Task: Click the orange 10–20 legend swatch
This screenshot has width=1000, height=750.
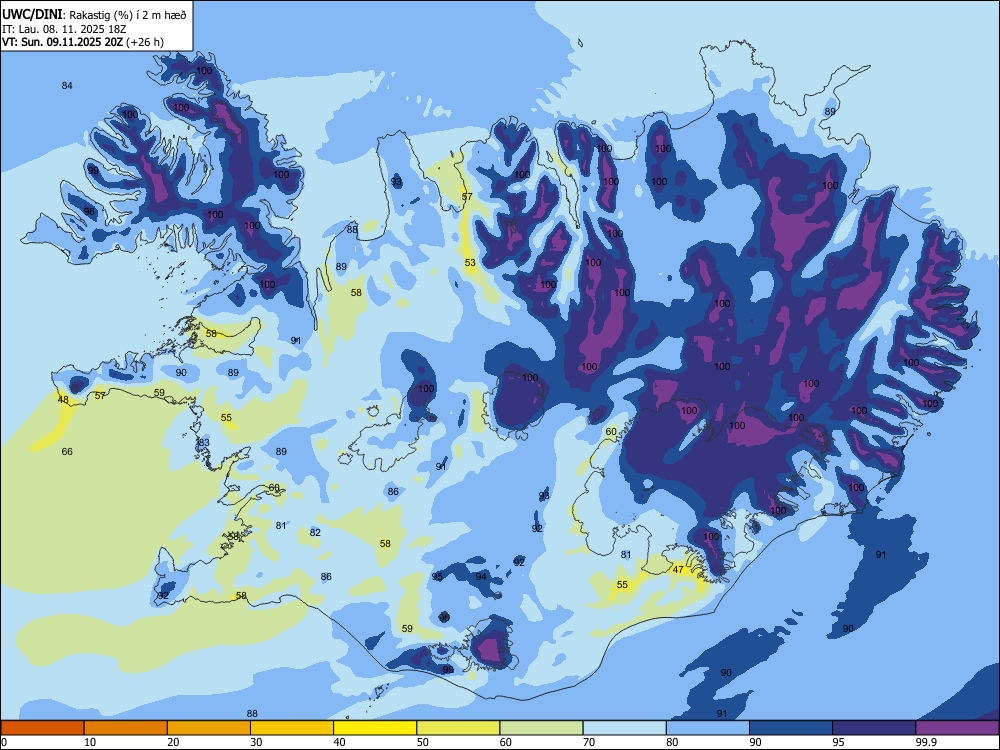Action: [x=126, y=728]
